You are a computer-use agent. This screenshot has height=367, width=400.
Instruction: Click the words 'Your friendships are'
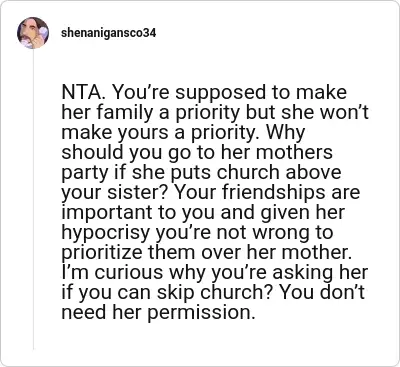267,193
